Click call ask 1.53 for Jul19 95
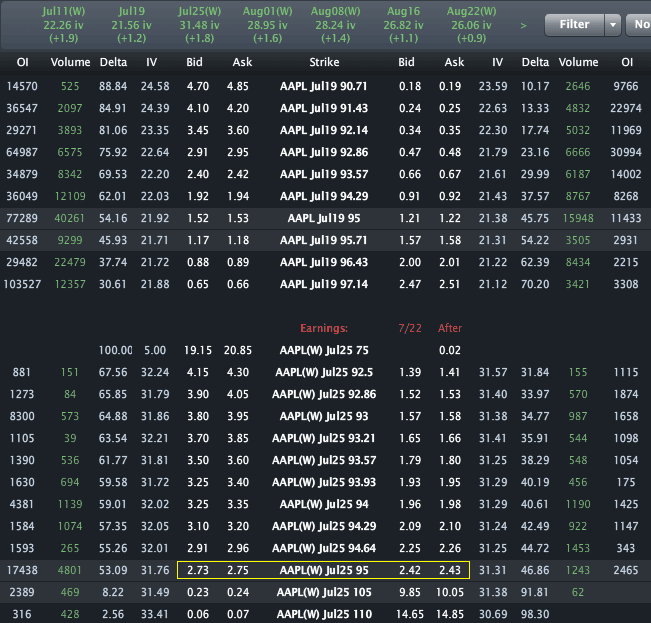Screen dimensions: 651x623 coord(237,218)
